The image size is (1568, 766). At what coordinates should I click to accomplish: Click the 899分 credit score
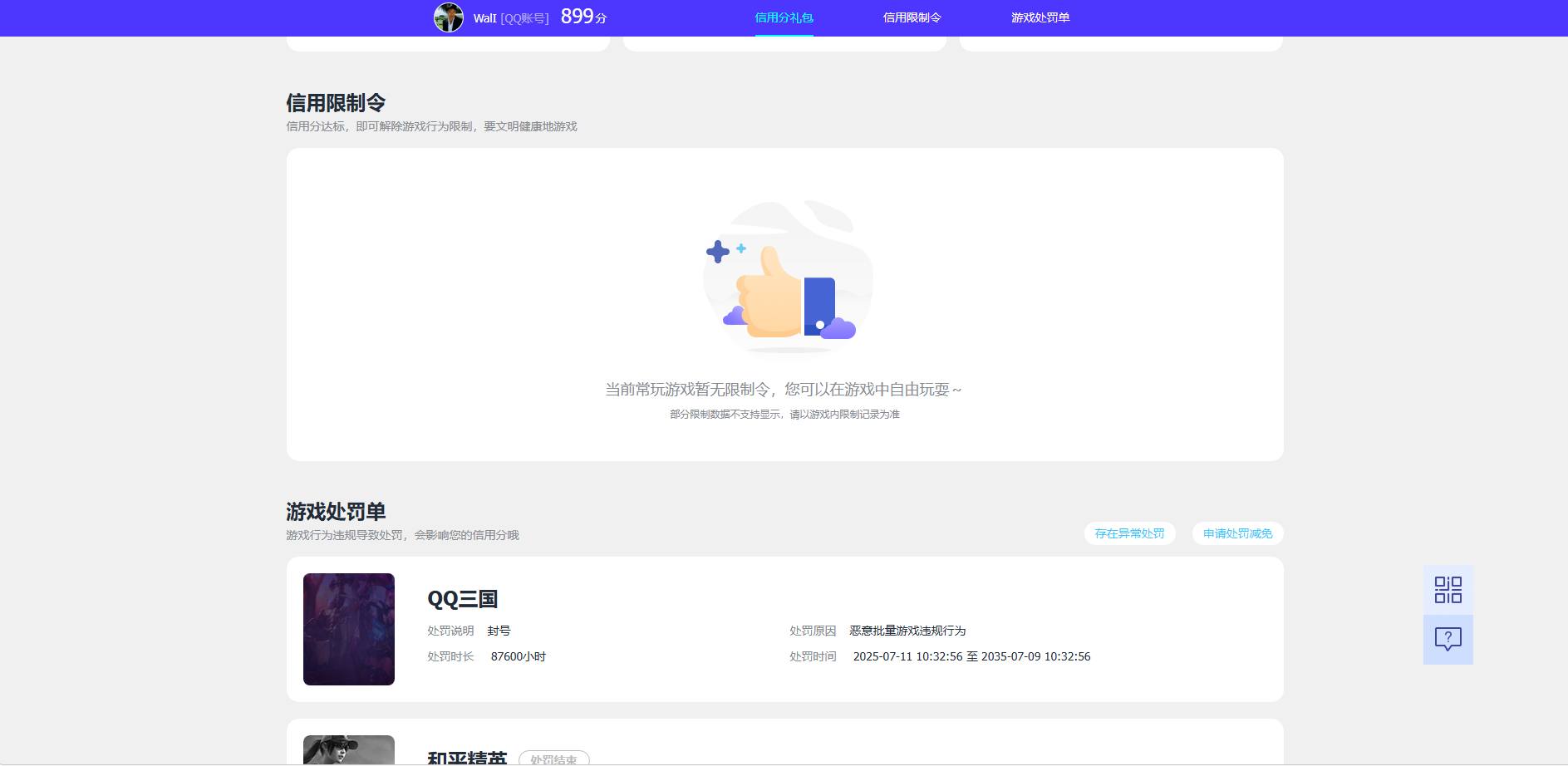click(x=583, y=17)
